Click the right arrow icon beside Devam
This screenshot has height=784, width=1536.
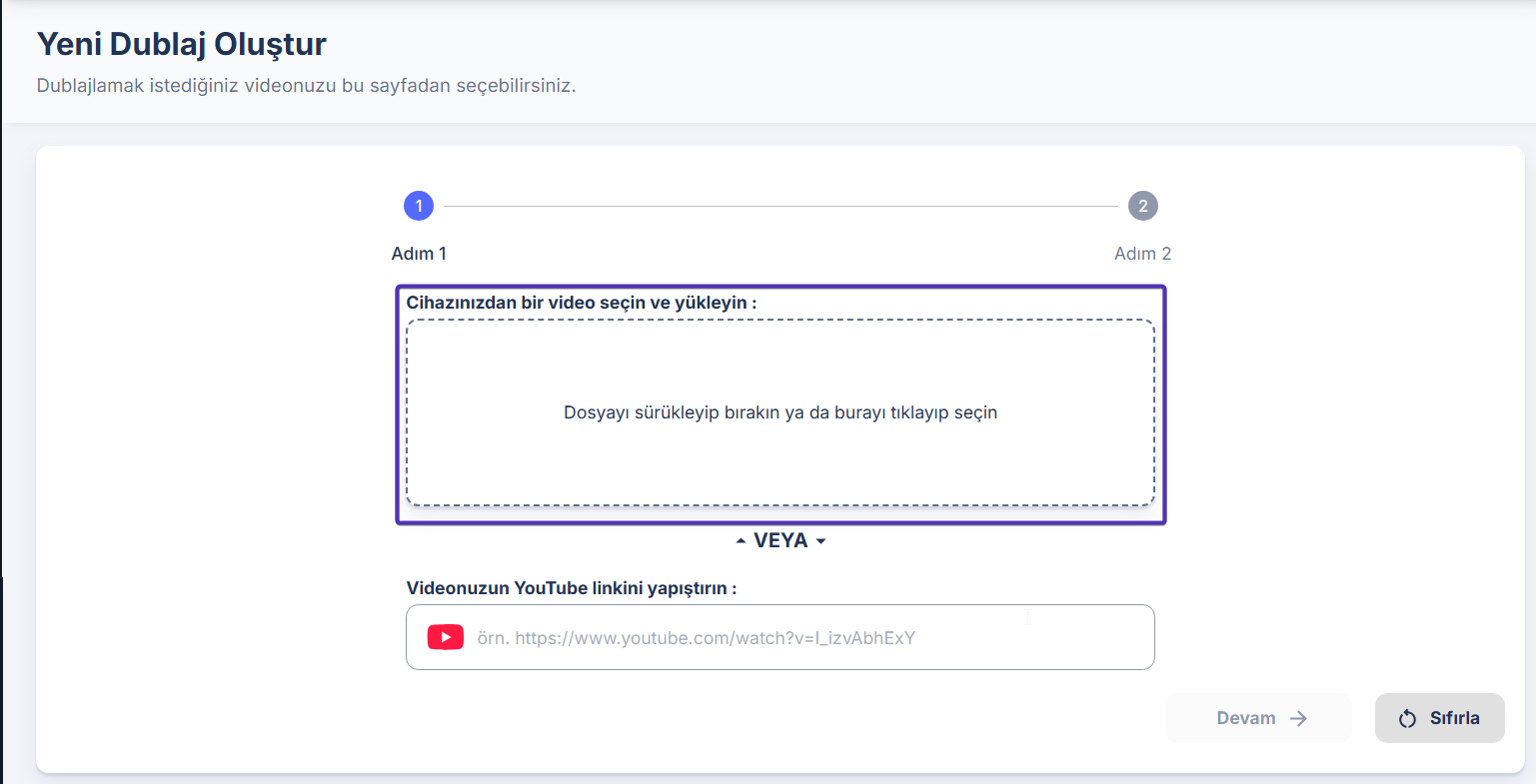[1298, 718]
